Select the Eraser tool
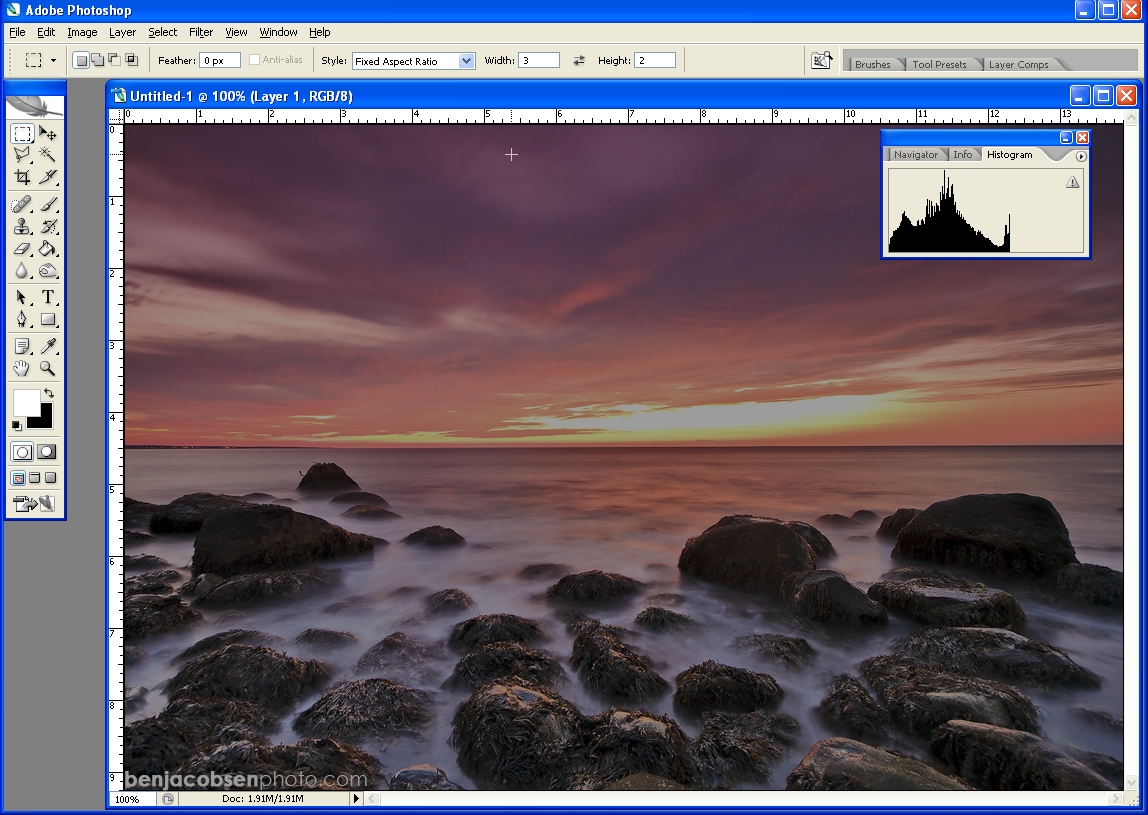The image size is (1148, 815). click(22, 249)
